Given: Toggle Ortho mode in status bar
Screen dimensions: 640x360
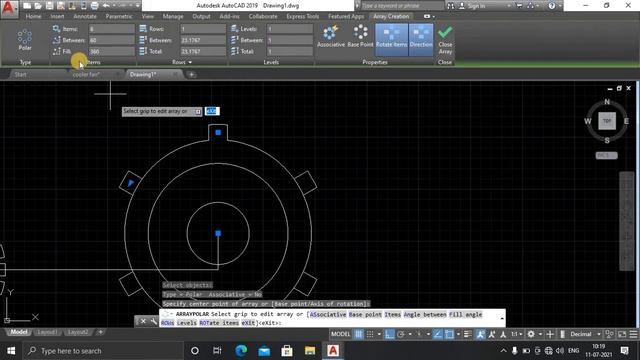Looking at the screenshot, I should click(389, 334).
